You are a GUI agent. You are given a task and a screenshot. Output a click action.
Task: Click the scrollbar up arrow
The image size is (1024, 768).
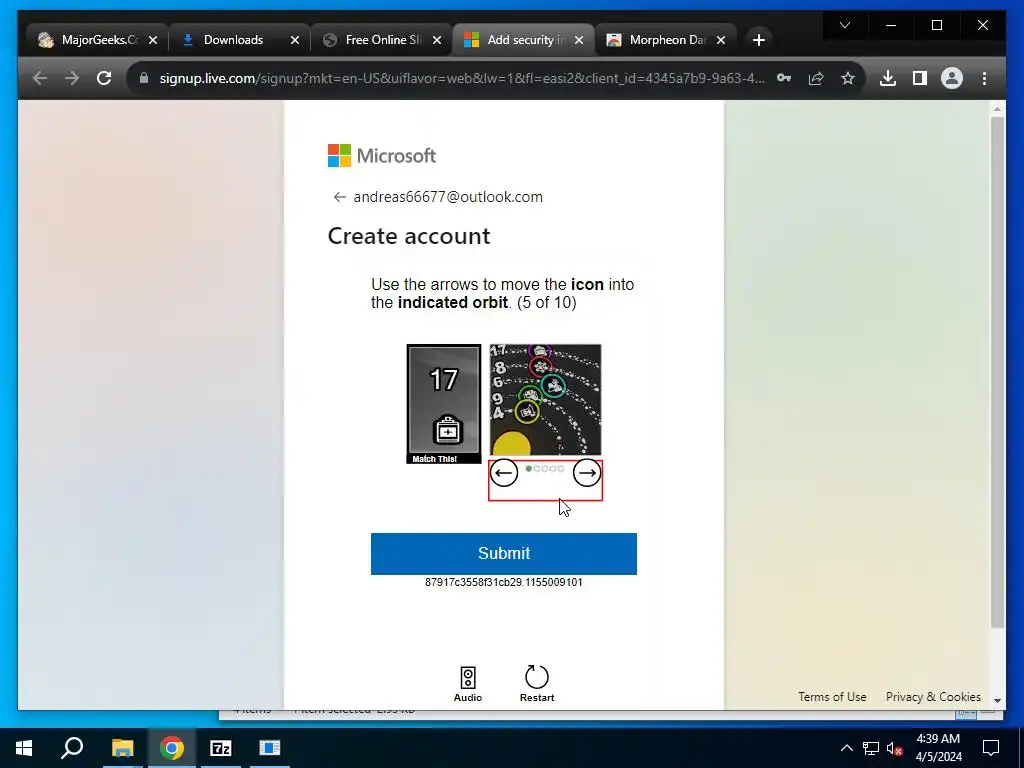997,108
